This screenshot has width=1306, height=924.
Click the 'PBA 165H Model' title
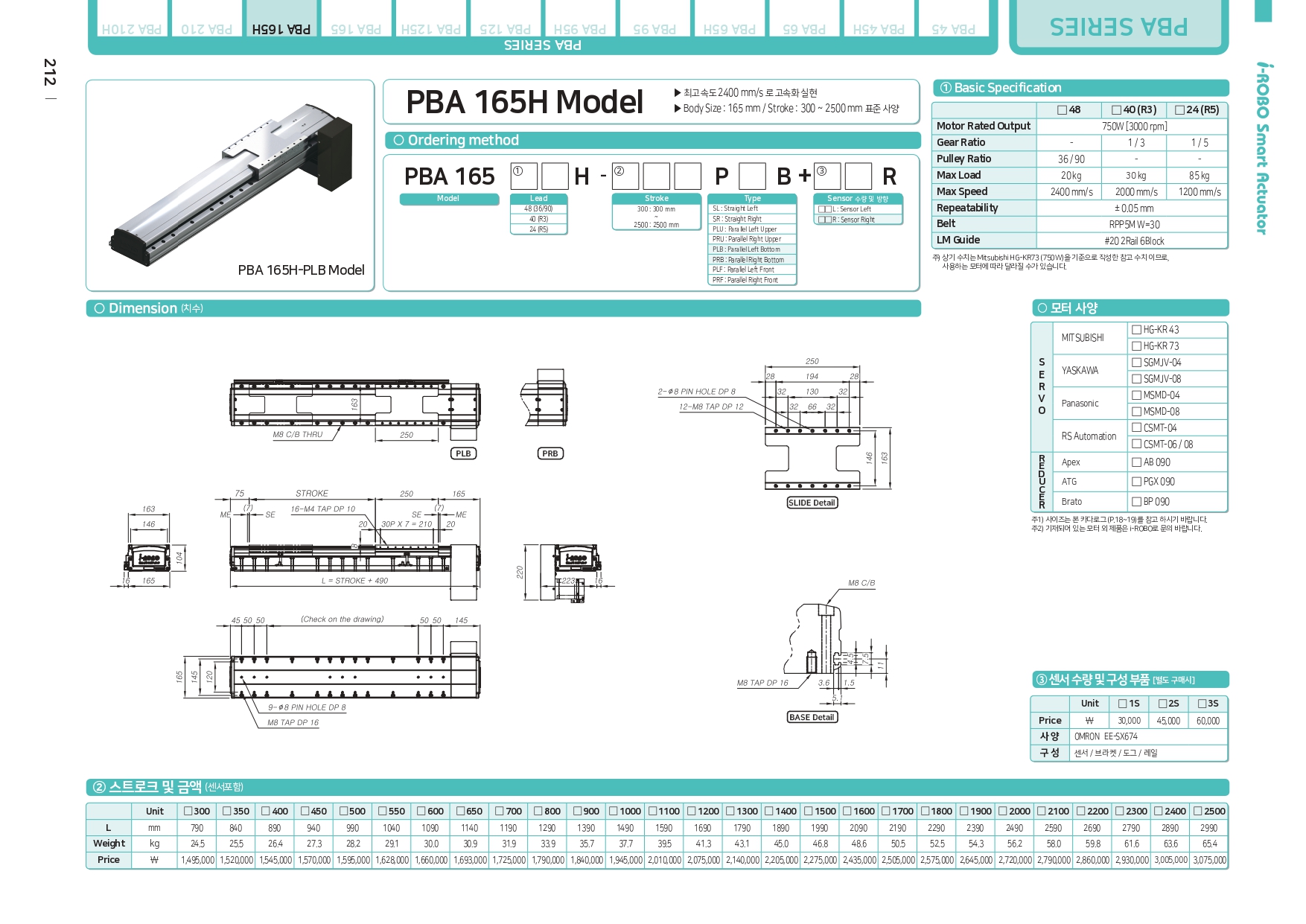pos(524,102)
